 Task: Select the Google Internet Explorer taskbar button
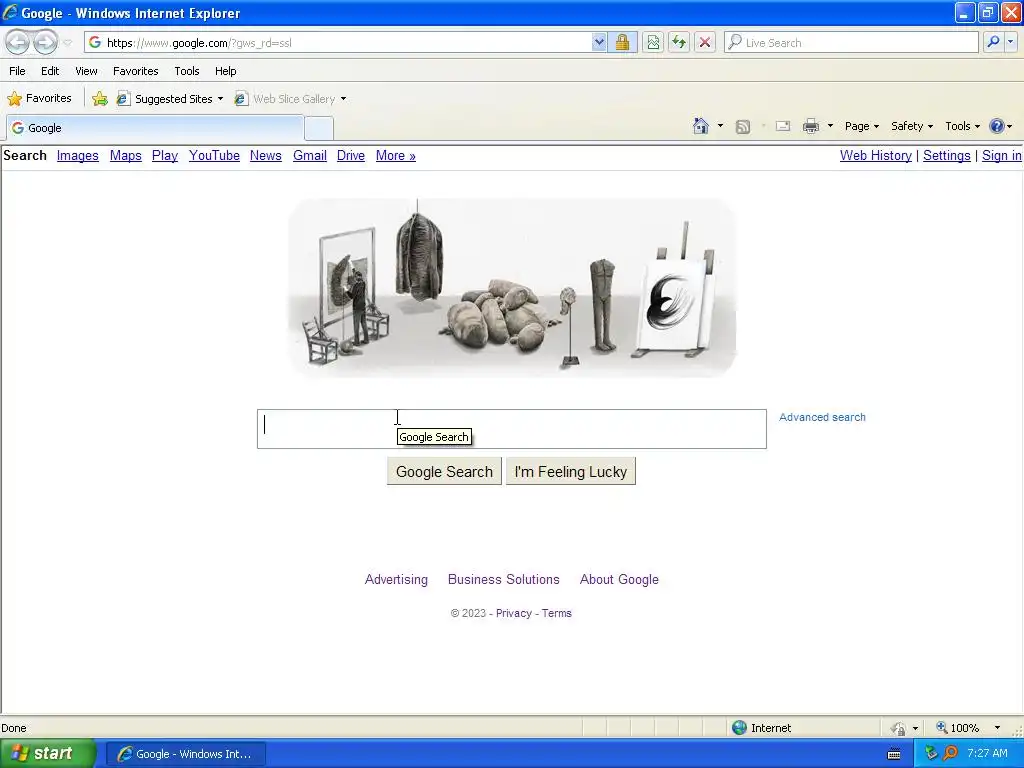click(x=185, y=754)
